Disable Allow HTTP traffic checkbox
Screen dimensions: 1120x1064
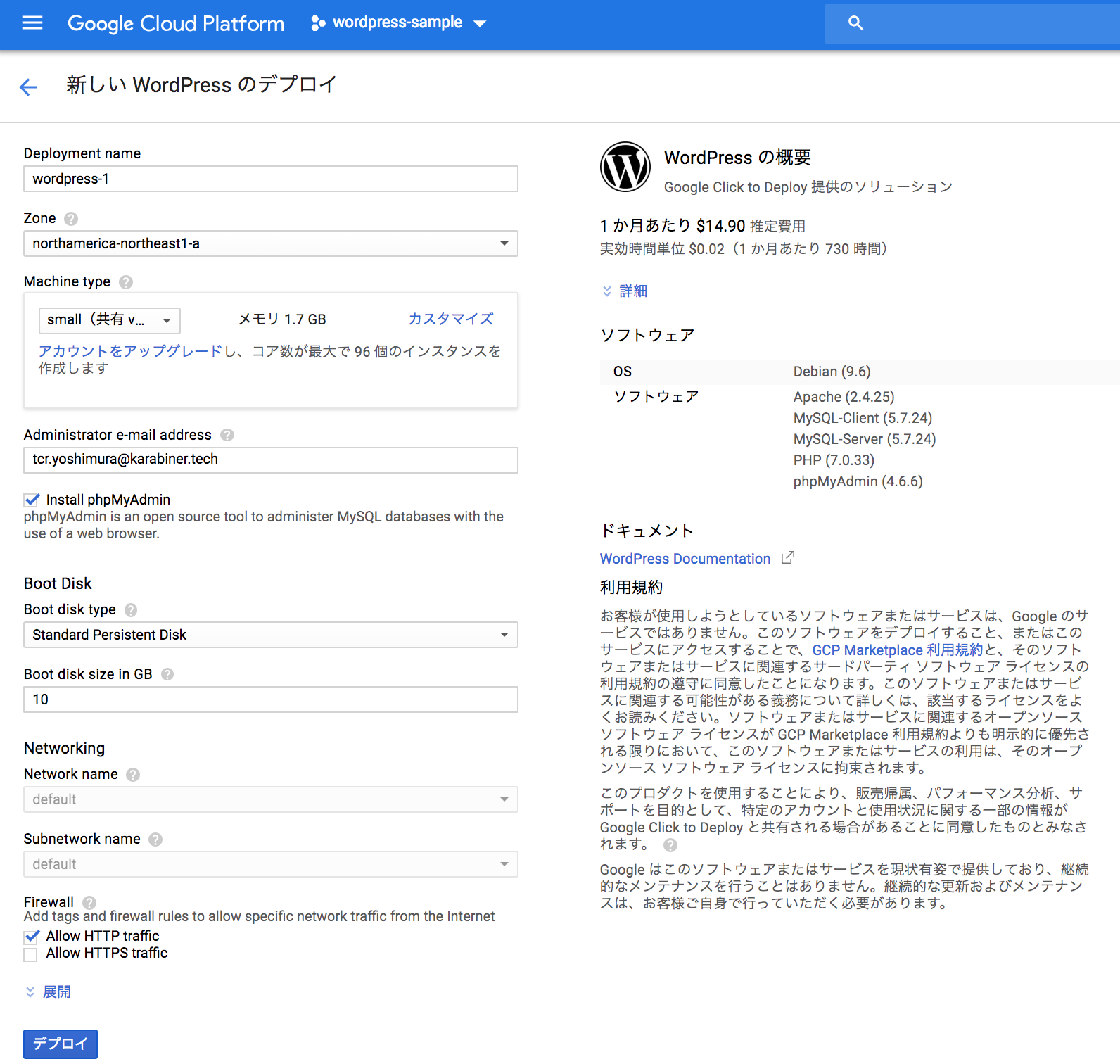point(32,937)
